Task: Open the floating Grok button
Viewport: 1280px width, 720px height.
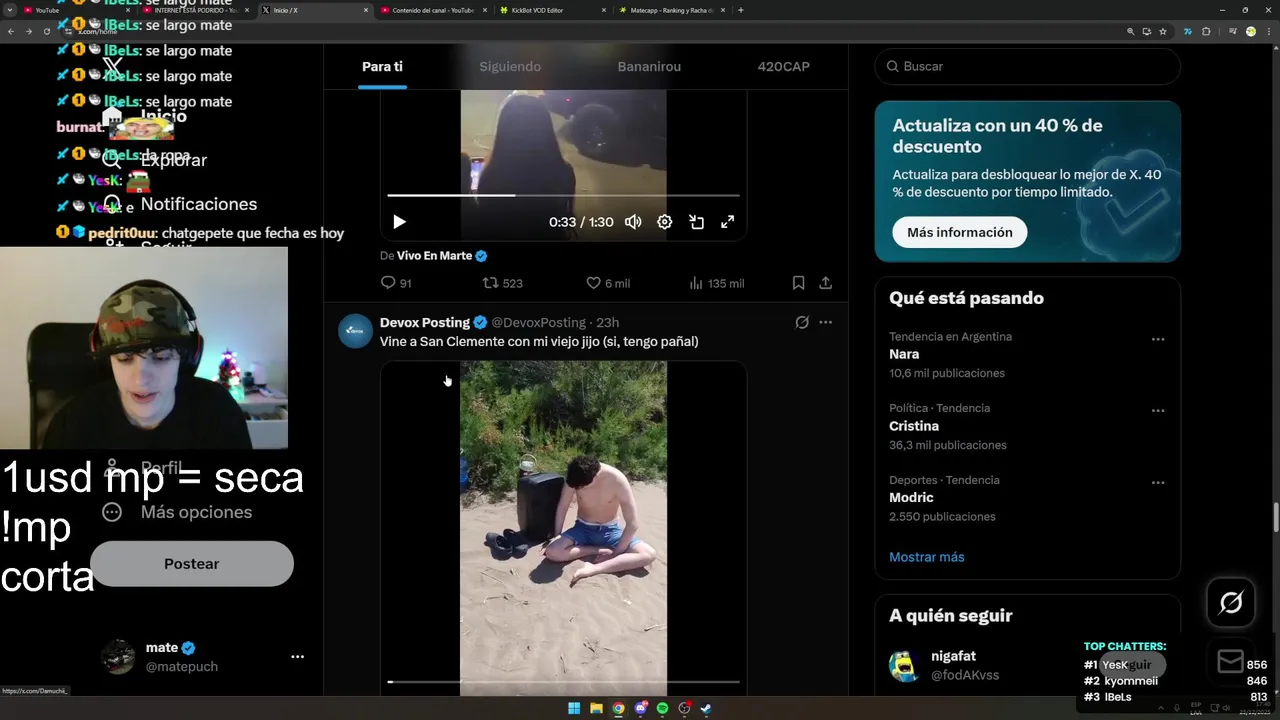Action: coord(1231,602)
